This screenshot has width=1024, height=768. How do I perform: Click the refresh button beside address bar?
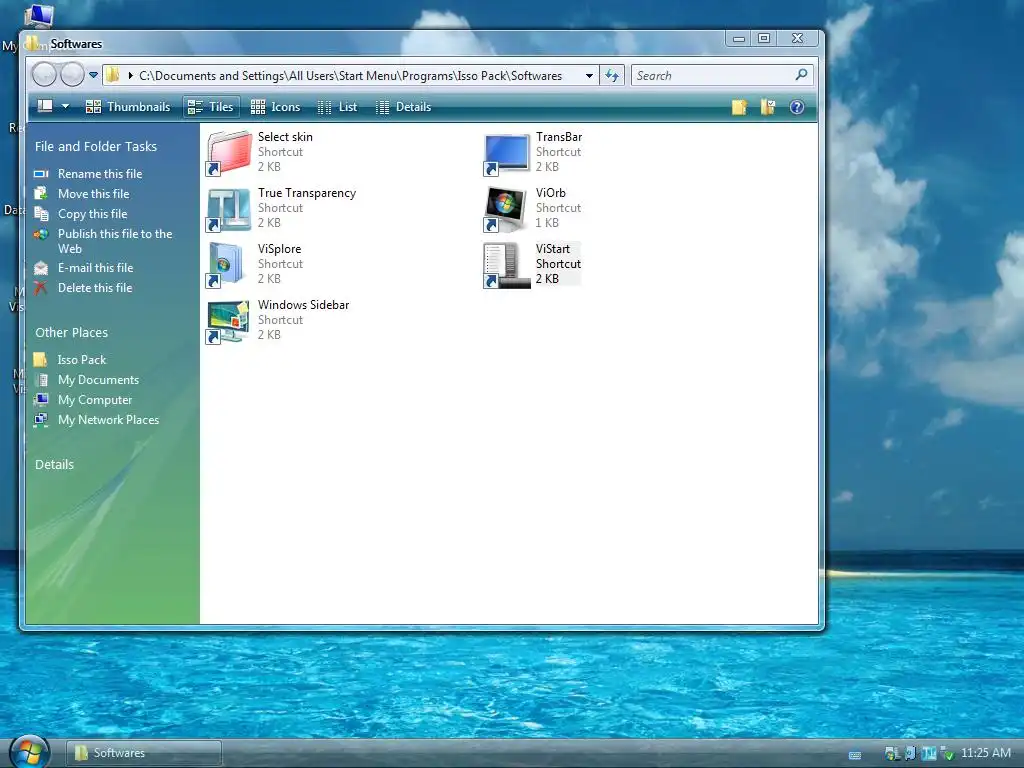pyautogui.click(x=612, y=76)
